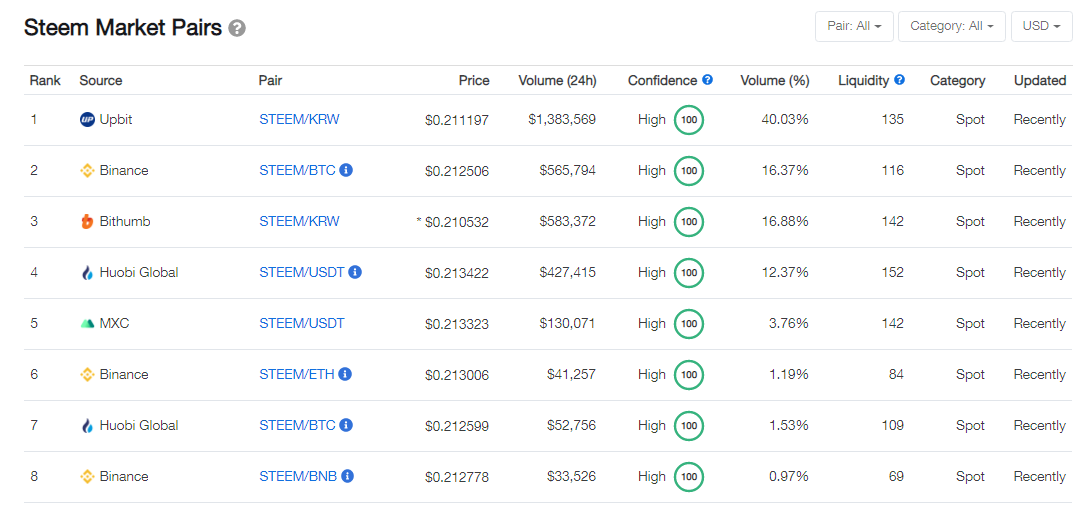
Task: Click the volume $33,526
Action: (571, 477)
